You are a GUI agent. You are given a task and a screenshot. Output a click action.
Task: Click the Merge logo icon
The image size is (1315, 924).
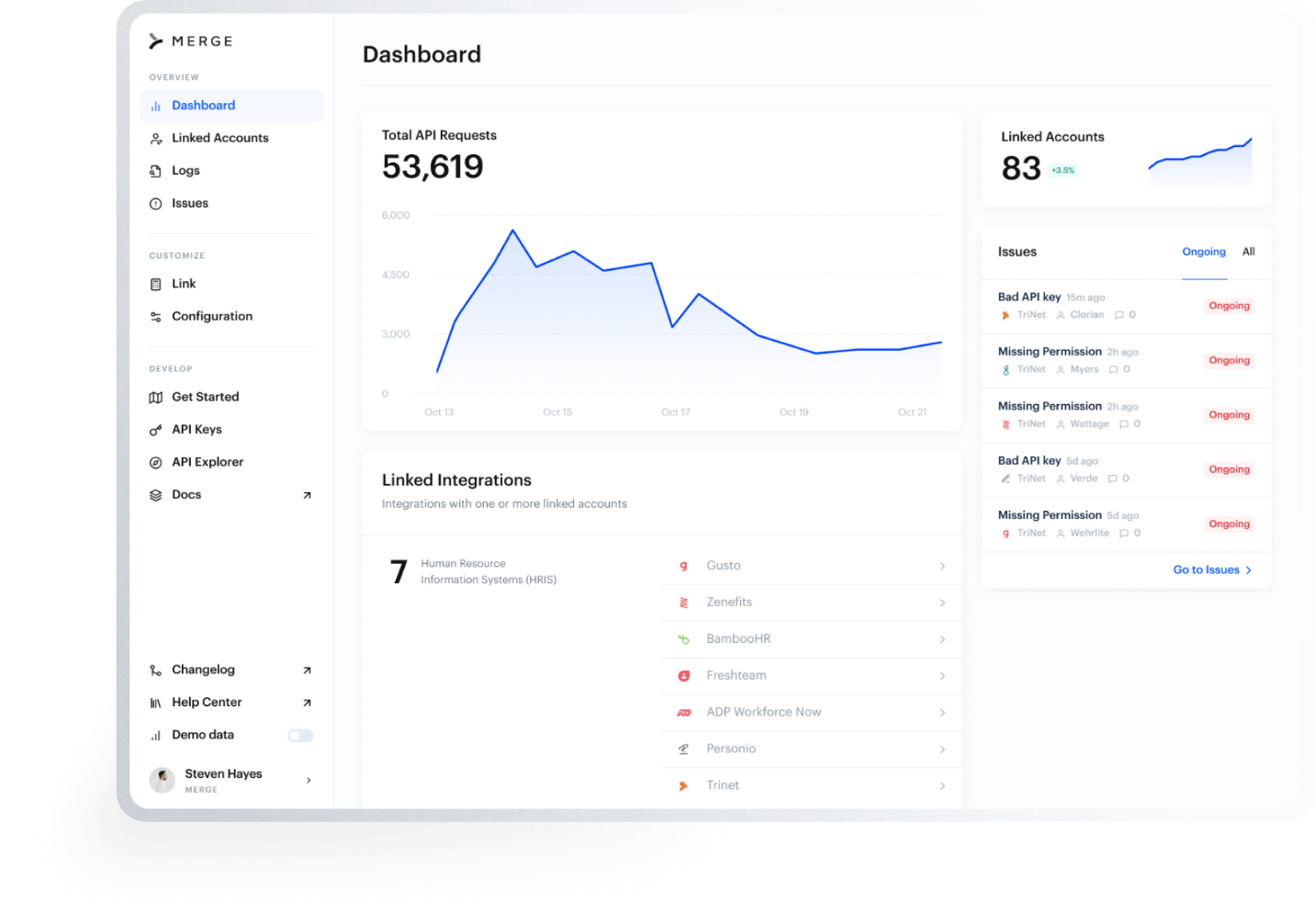pyautogui.click(x=155, y=41)
